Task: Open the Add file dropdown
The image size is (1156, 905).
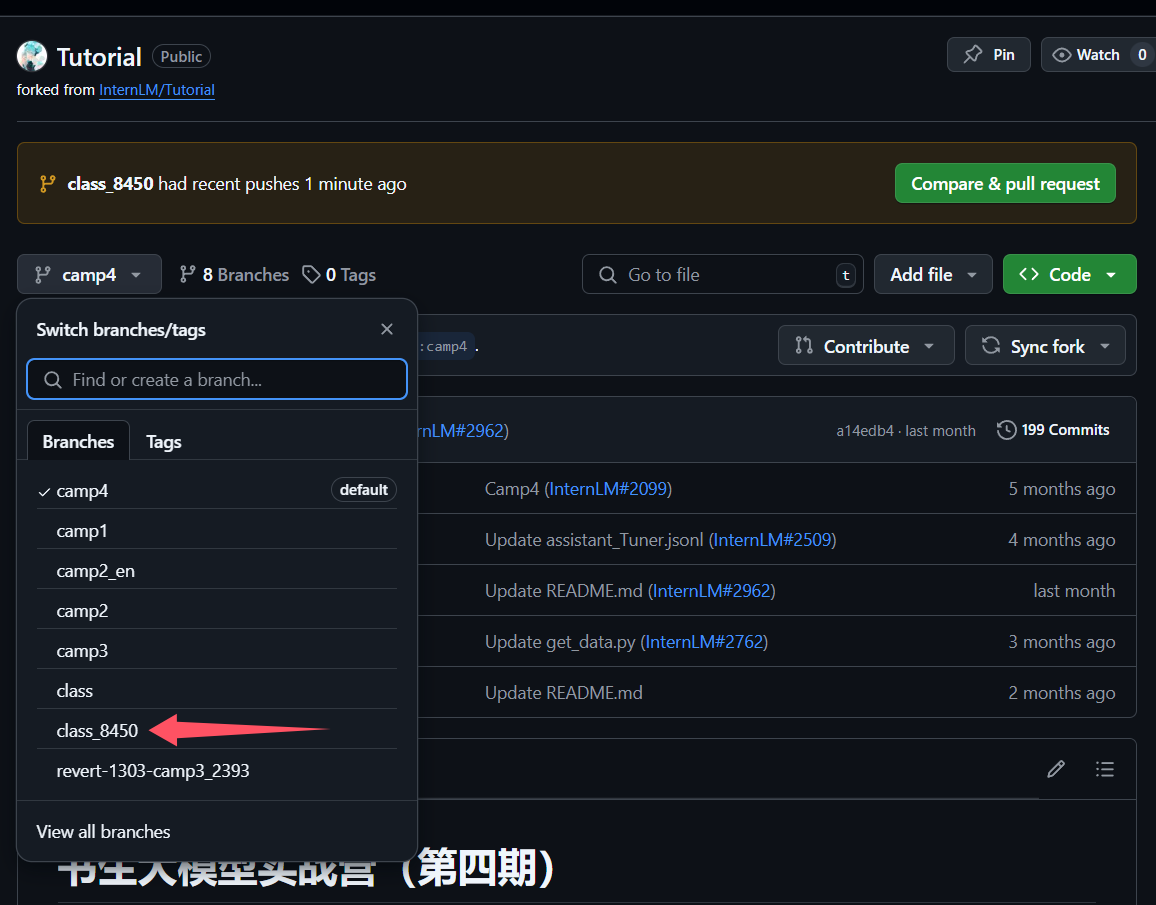Action: pyautogui.click(x=933, y=274)
